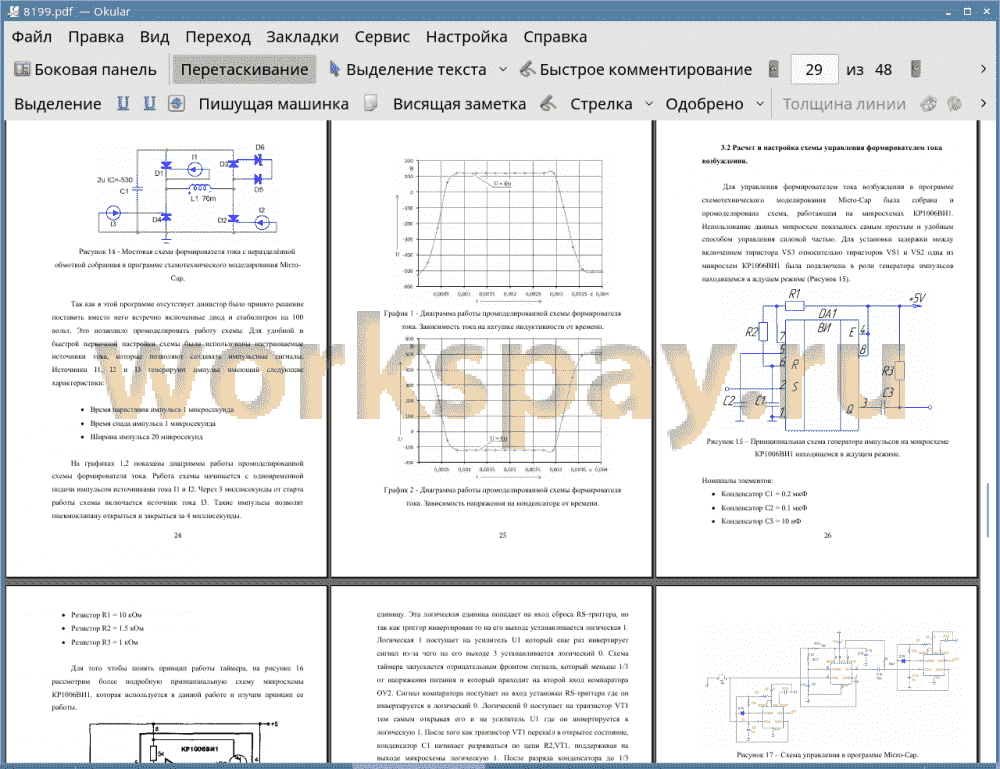Click the page listing Резистор R1 = 10 кОм
Image resolution: width=1000 pixels, height=769 pixels.
click(x=166, y=675)
